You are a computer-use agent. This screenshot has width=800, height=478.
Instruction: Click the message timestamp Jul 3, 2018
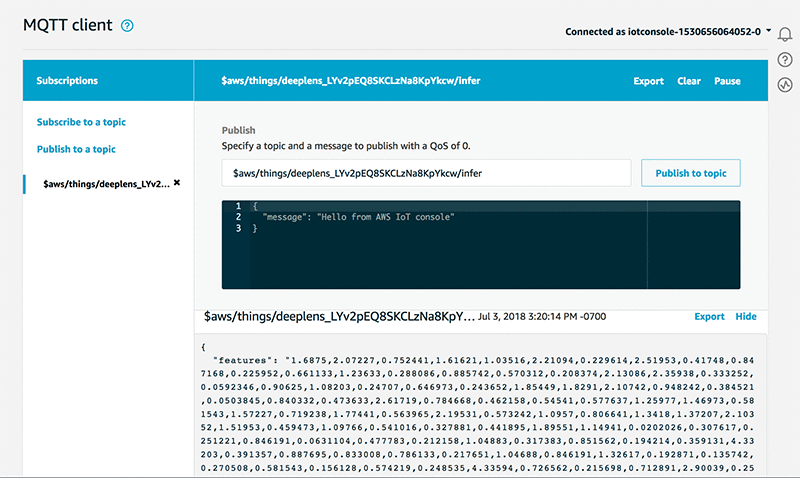point(542,316)
